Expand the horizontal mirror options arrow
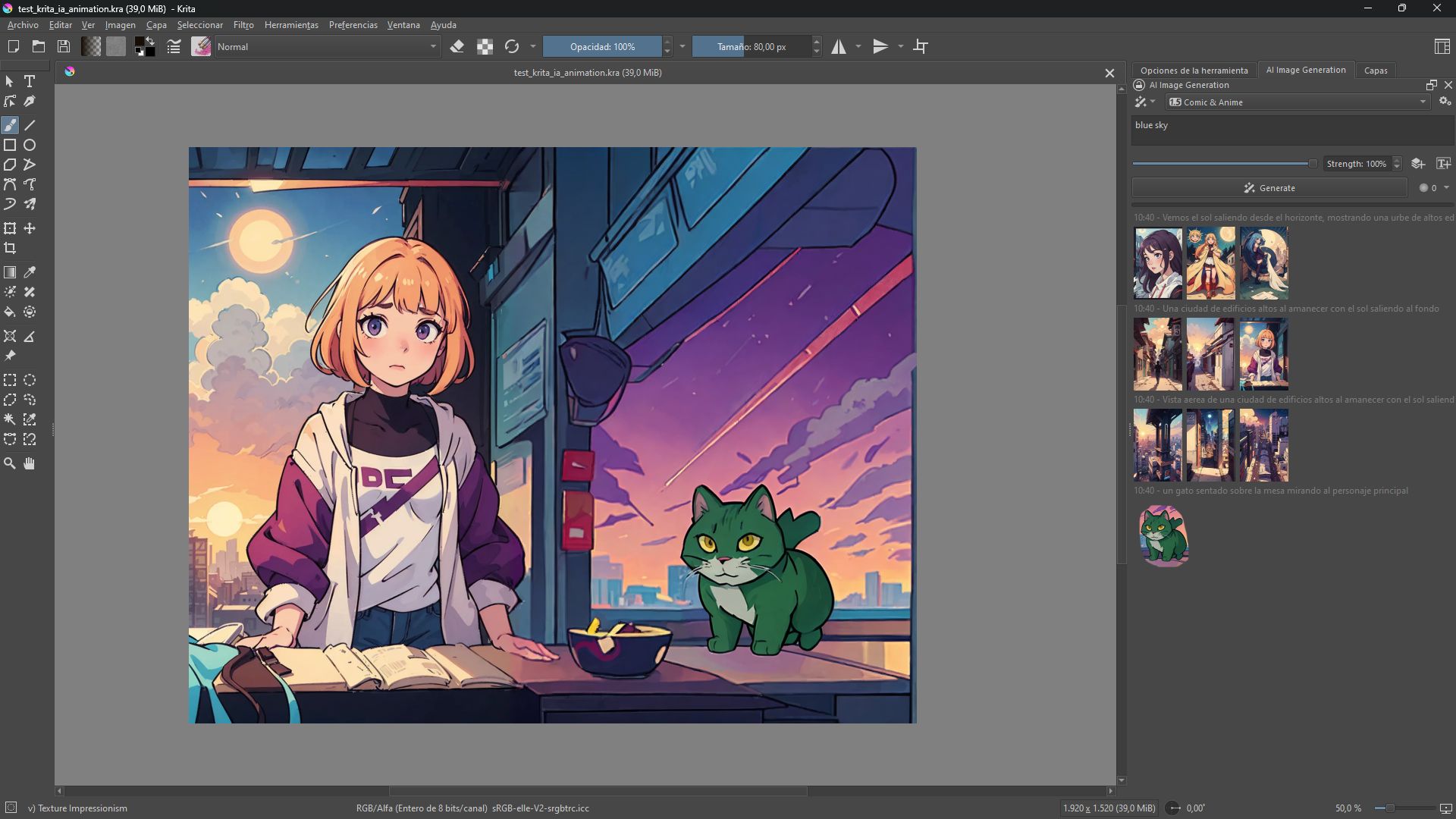This screenshot has height=819, width=1456. [x=858, y=47]
